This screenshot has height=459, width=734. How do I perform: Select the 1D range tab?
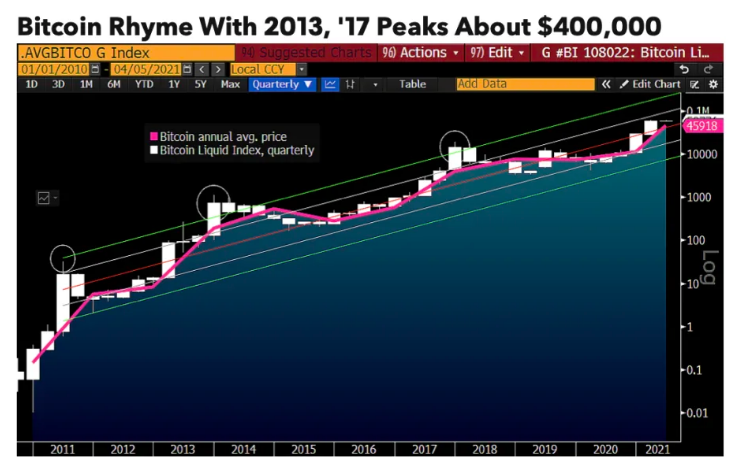click(31, 84)
